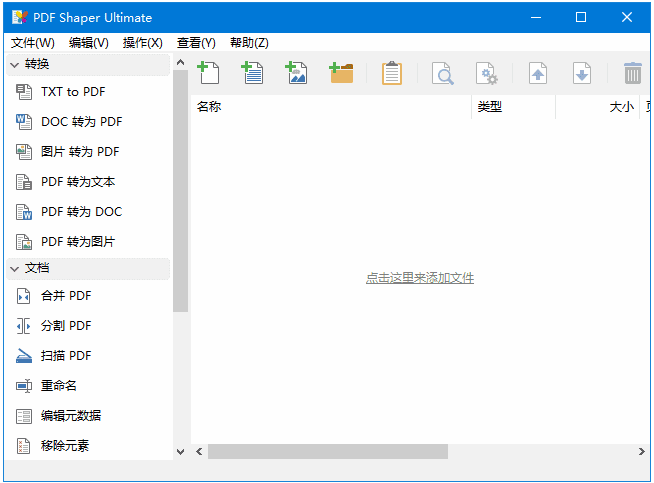Click the add text document toolbar icon
654x483 pixels.
pos(252,73)
